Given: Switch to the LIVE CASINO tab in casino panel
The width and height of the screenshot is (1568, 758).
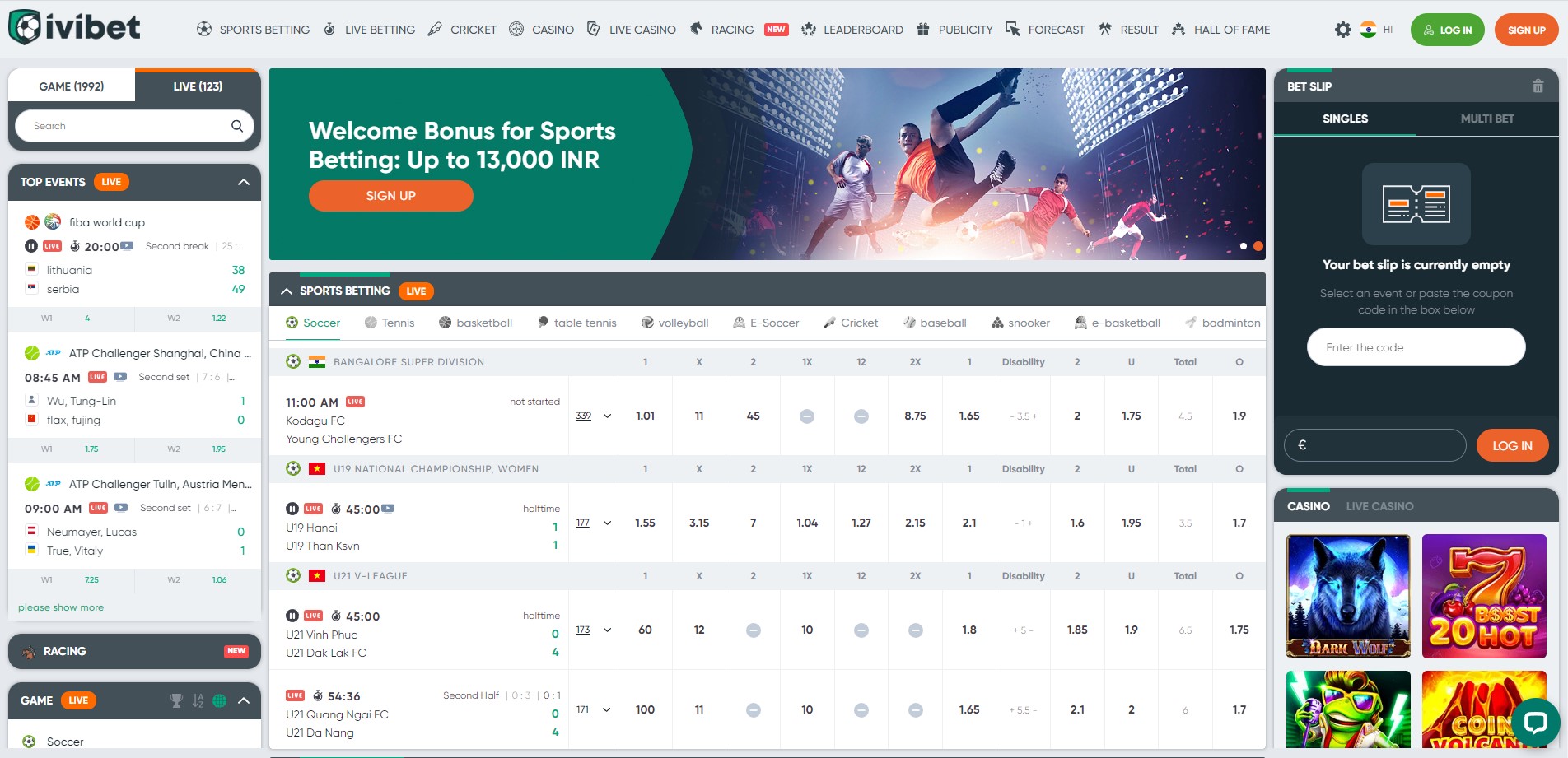Looking at the screenshot, I should (x=1379, y=506).
